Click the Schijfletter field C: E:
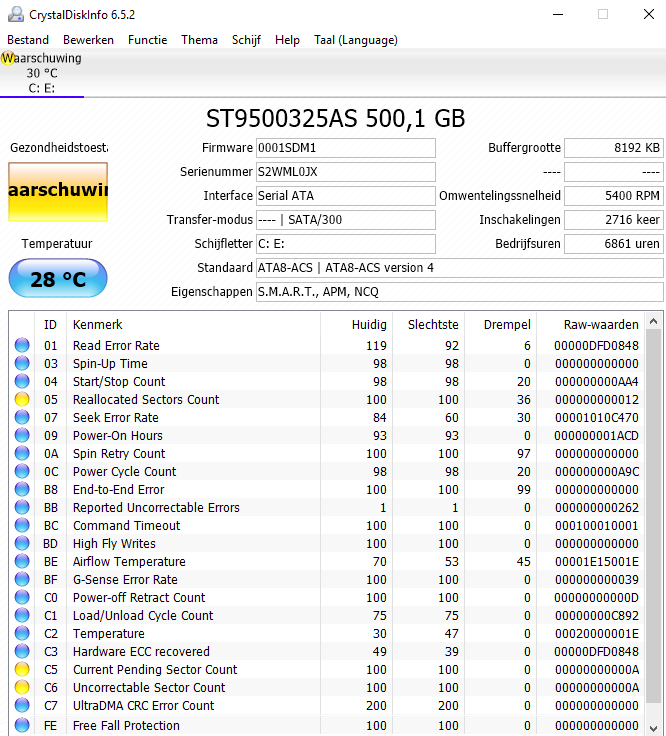Viewport: 666px width, 736px height. point(345,244)
